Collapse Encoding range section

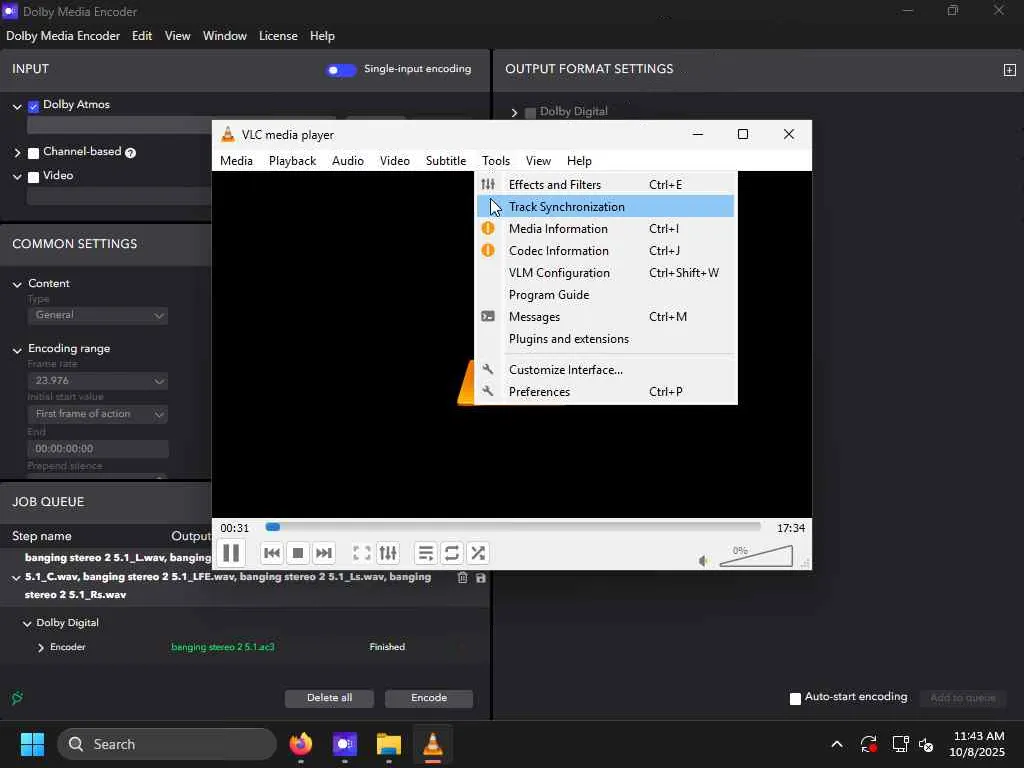[17, 349]
